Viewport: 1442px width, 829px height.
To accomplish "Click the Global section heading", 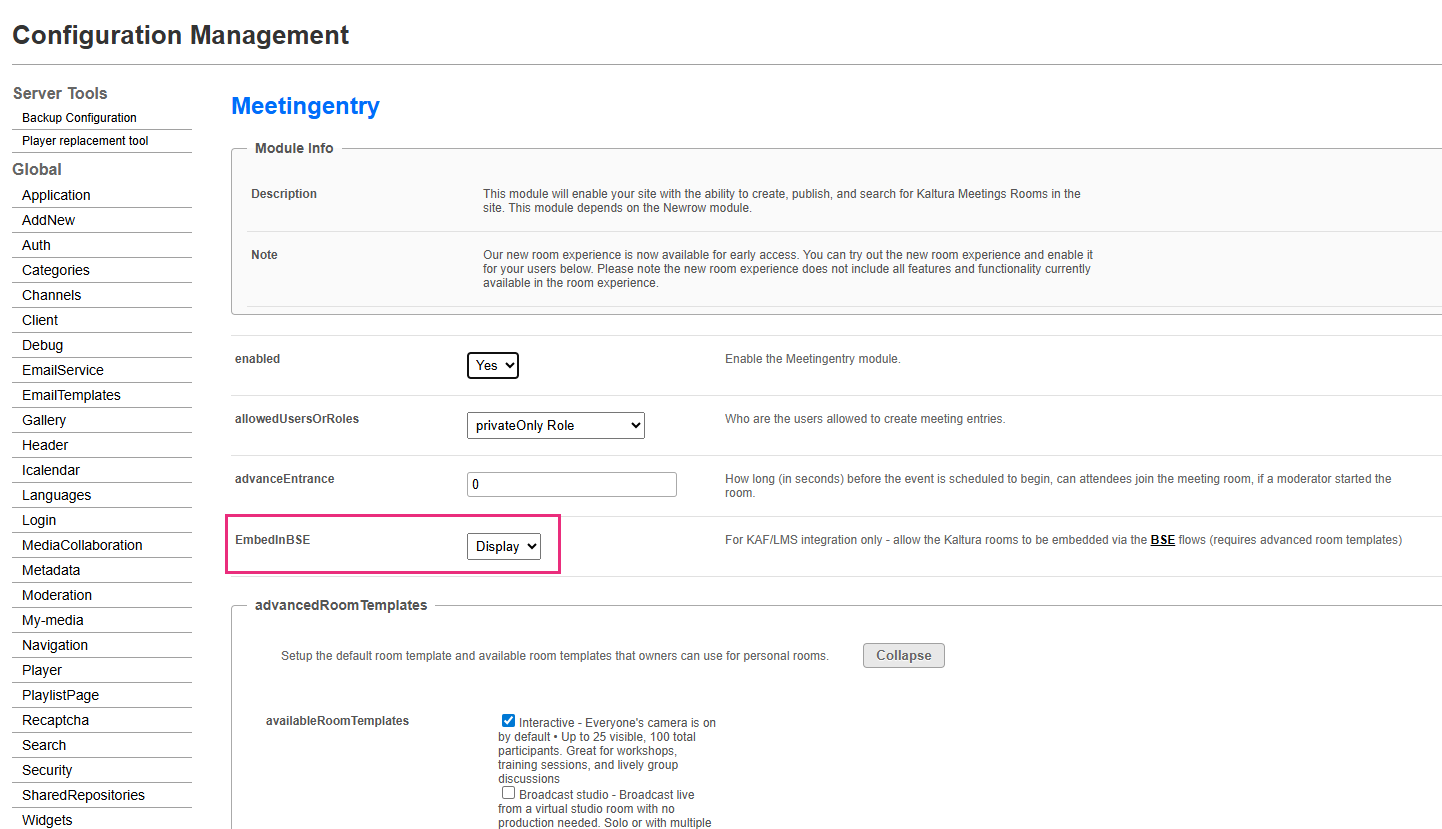I will pyautogui.click(x=37, y=169).
